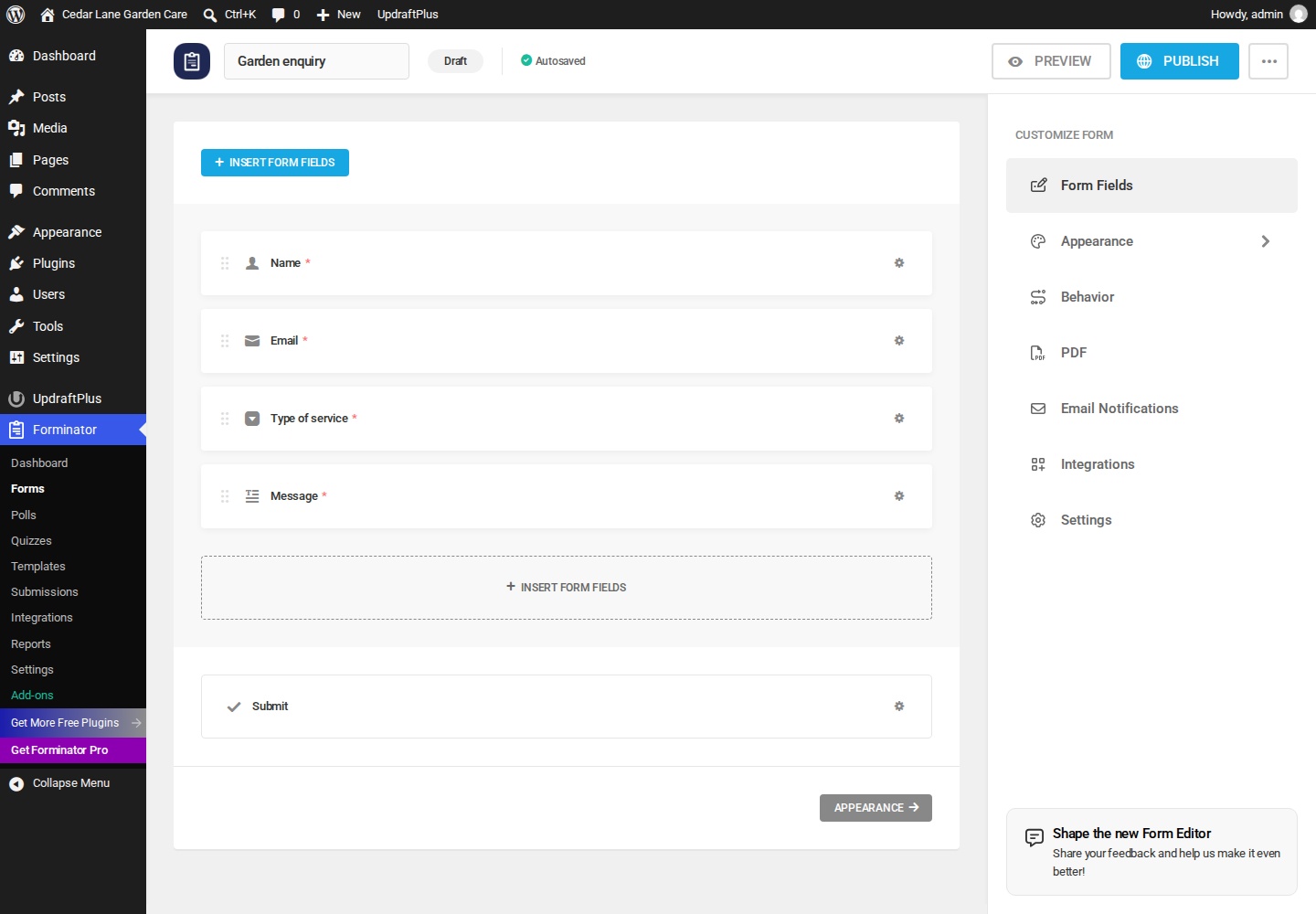Open gear icon on Message field
The image size is (1316, 914).
(899, 496)
